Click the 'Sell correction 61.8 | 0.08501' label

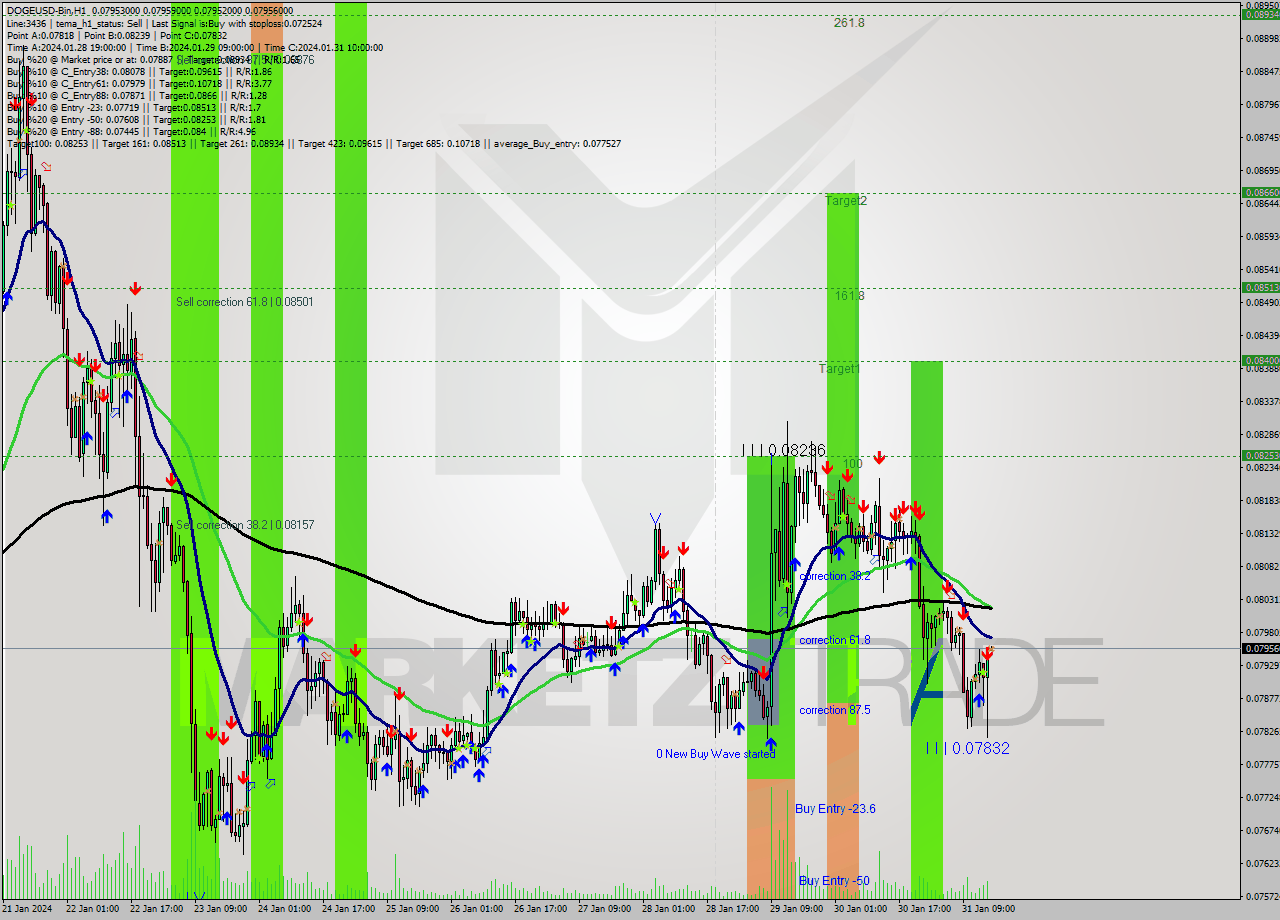(245, 302)
